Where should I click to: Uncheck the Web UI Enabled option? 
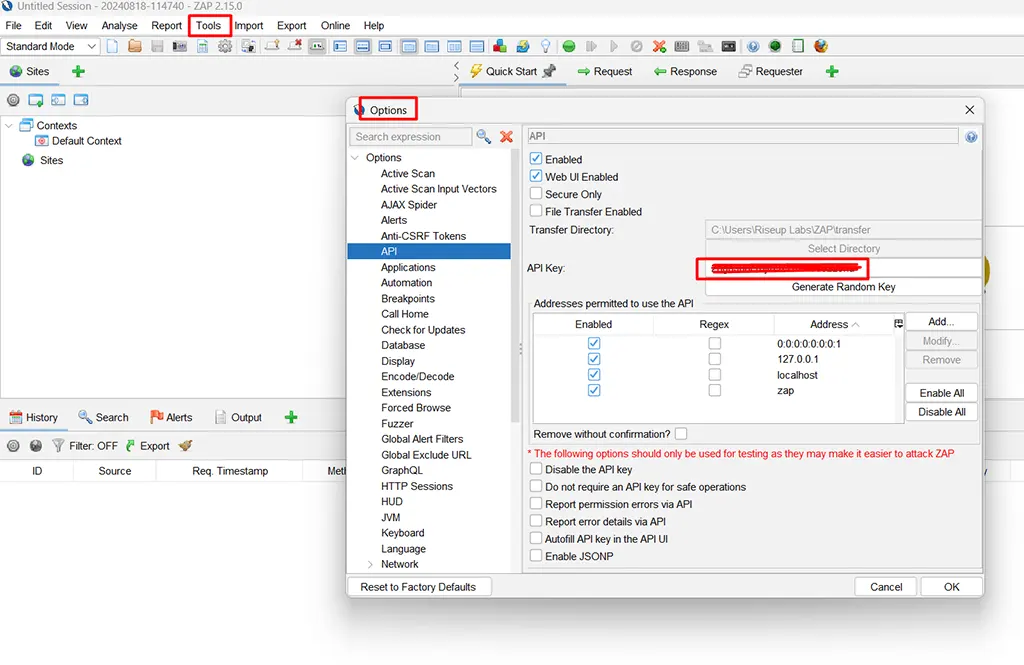coord(537,176)
